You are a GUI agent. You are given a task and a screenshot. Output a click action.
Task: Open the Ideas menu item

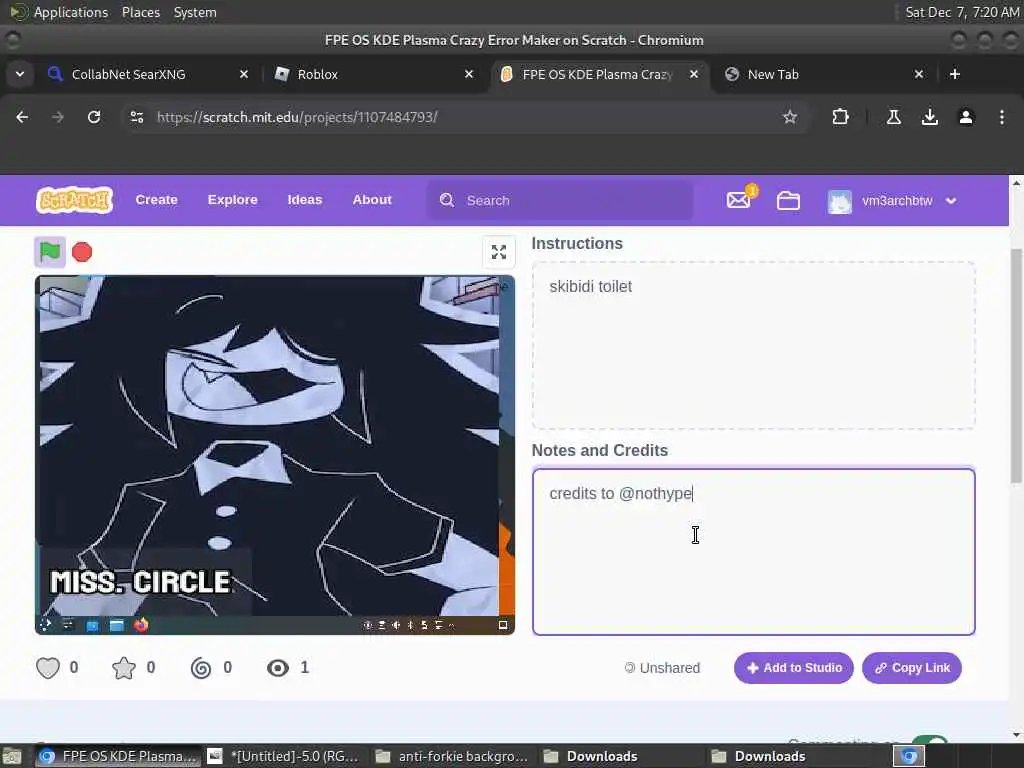(x=305, y=200)
